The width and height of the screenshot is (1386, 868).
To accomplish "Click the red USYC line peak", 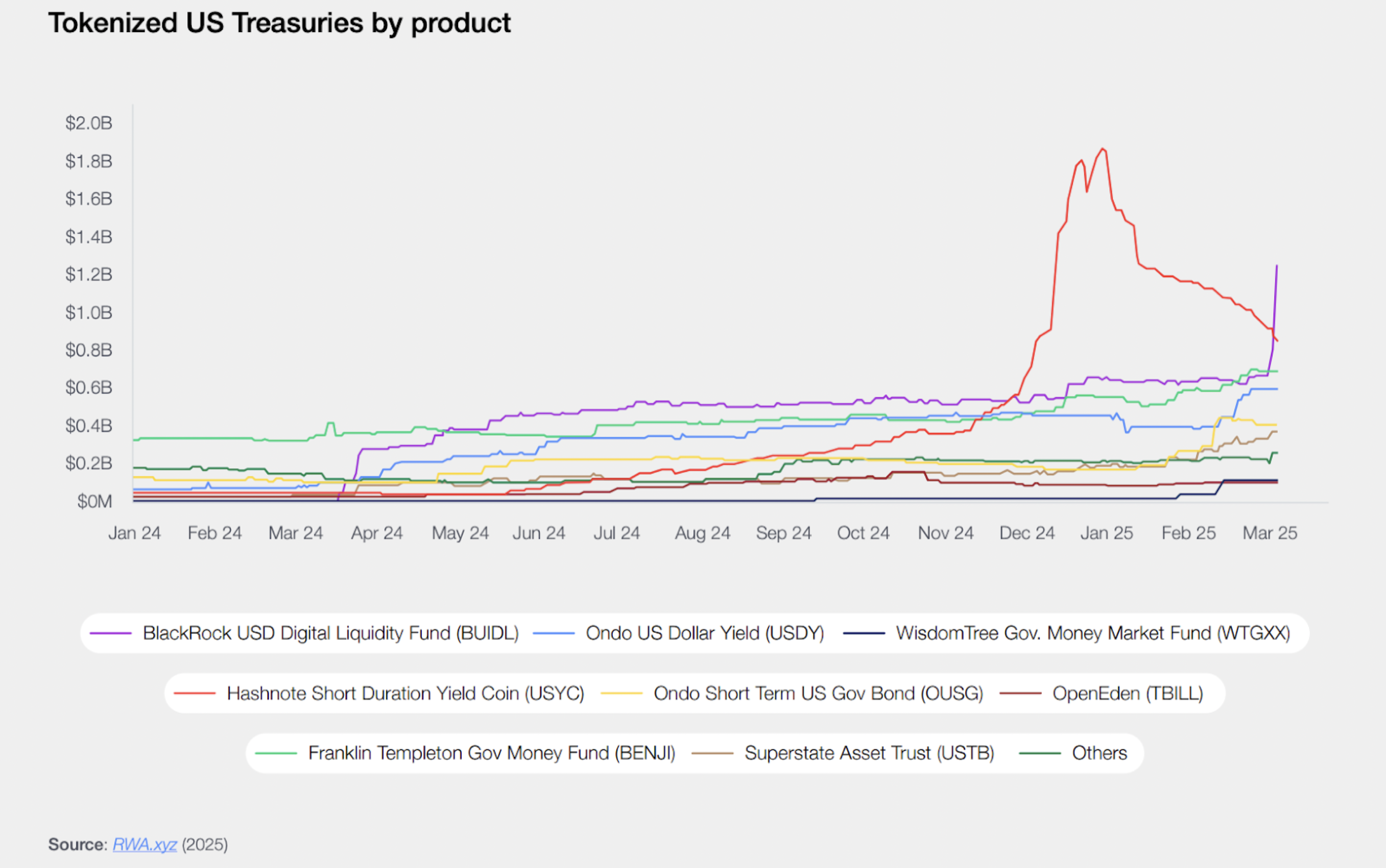I will [x=1103, y=149].
